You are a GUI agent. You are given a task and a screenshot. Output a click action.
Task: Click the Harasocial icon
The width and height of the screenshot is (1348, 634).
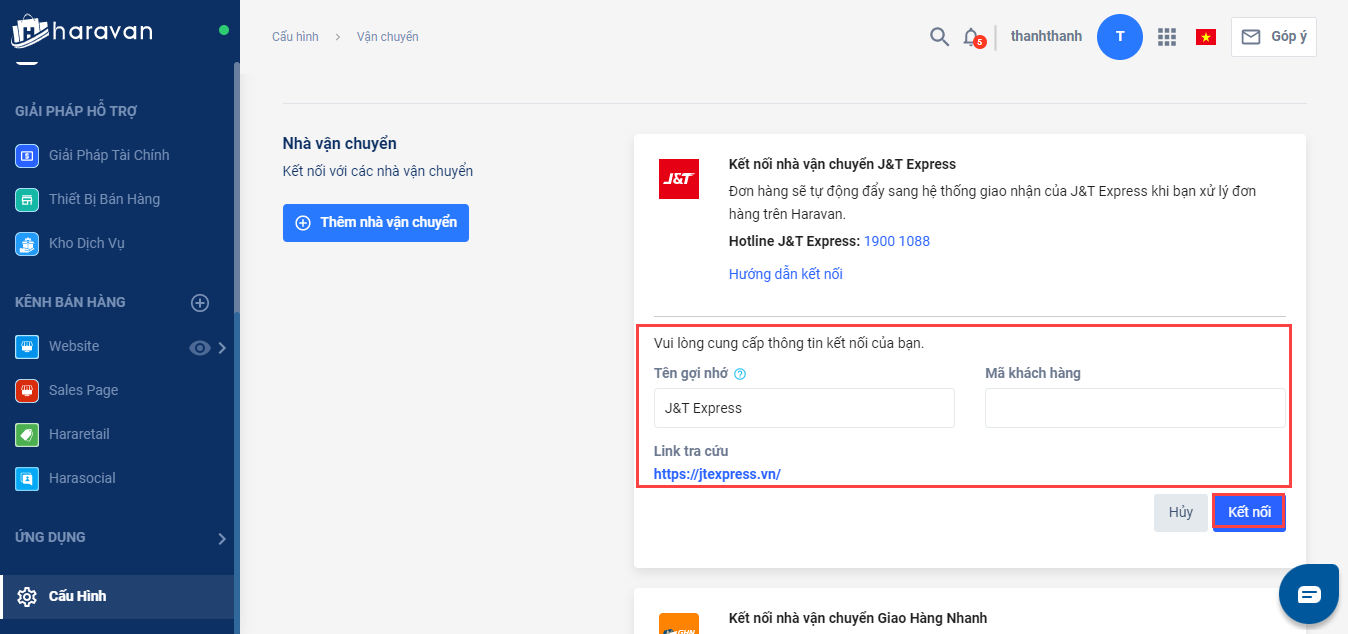(27, 478)
